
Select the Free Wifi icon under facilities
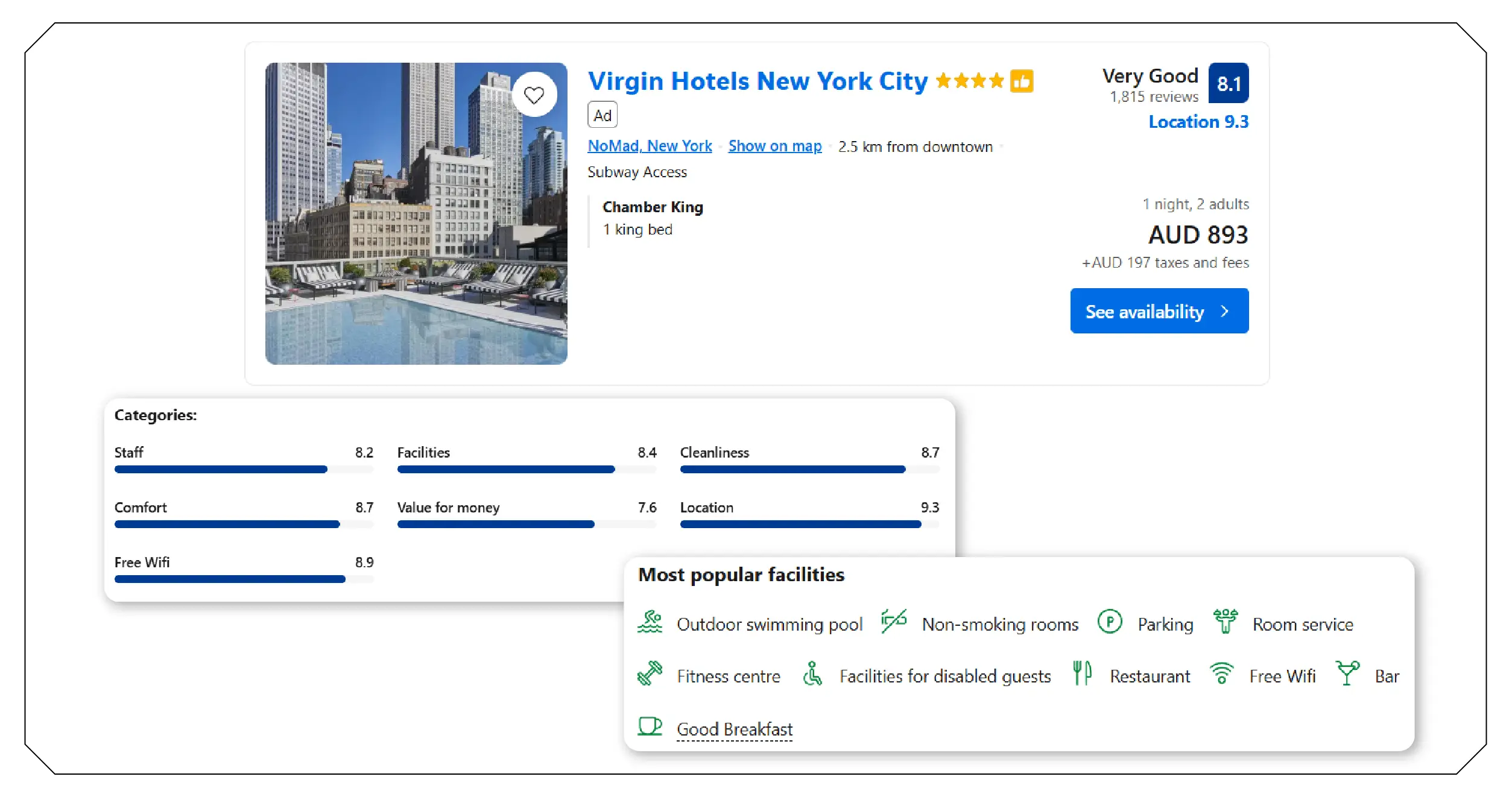(x=1223, y=675)
